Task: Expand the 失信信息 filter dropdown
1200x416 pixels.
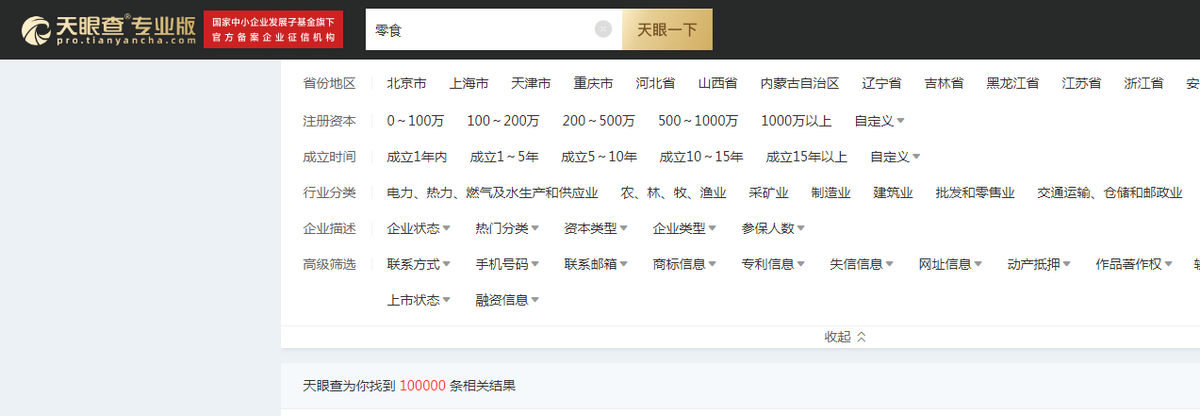Action: pyautogui.click(x=862, y=265)
